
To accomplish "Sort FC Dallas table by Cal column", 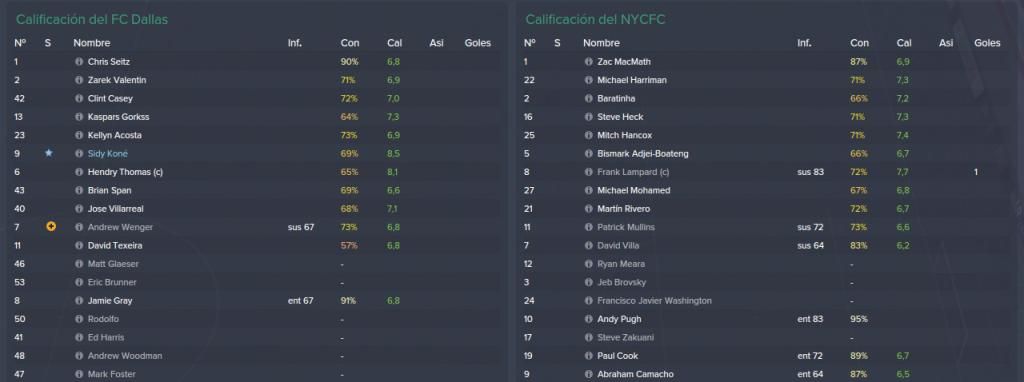I will point(394,43).
